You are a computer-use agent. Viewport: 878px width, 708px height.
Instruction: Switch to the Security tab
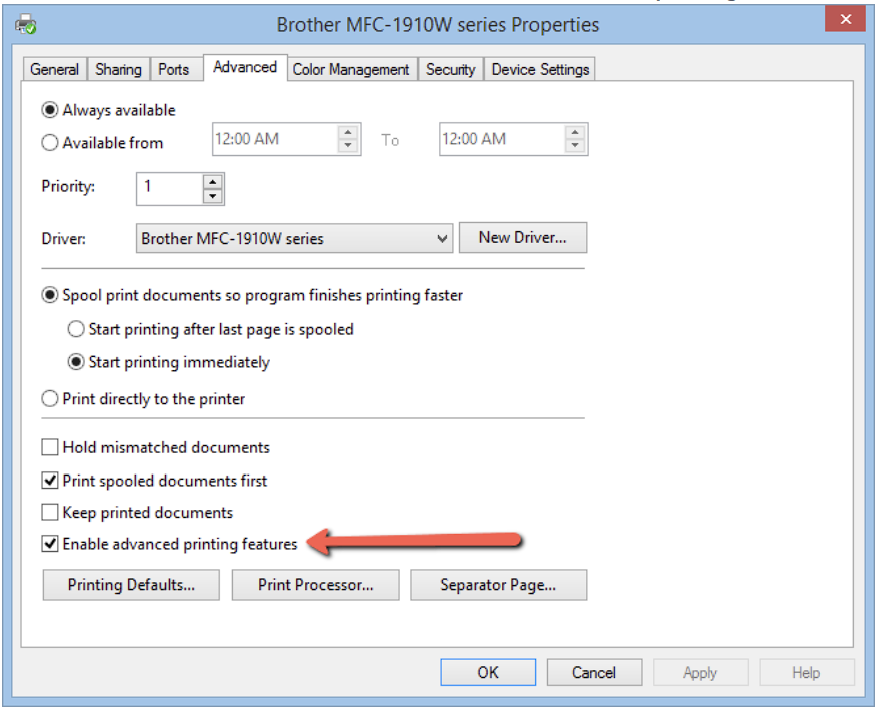point(450,69)
